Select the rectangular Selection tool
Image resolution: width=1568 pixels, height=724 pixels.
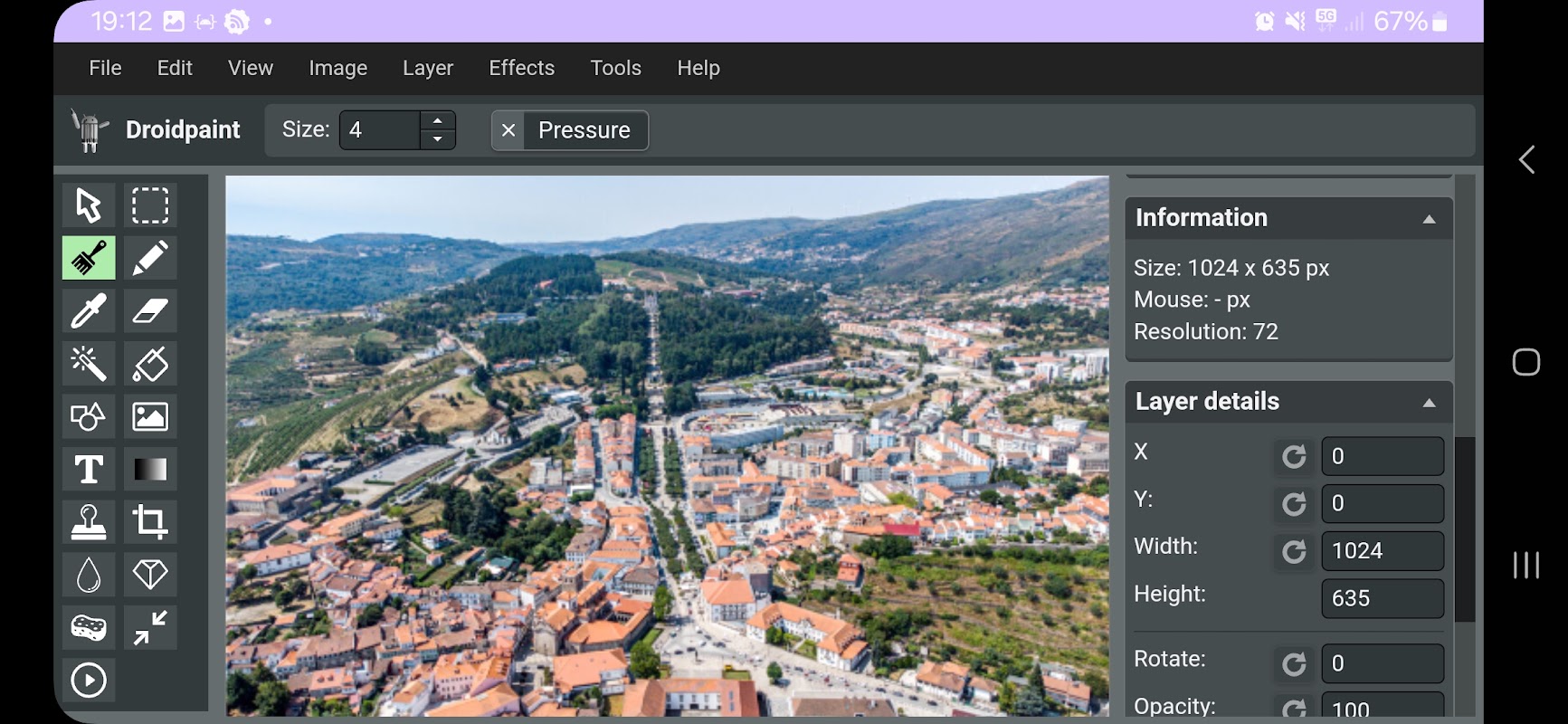[x=150, y=205]
